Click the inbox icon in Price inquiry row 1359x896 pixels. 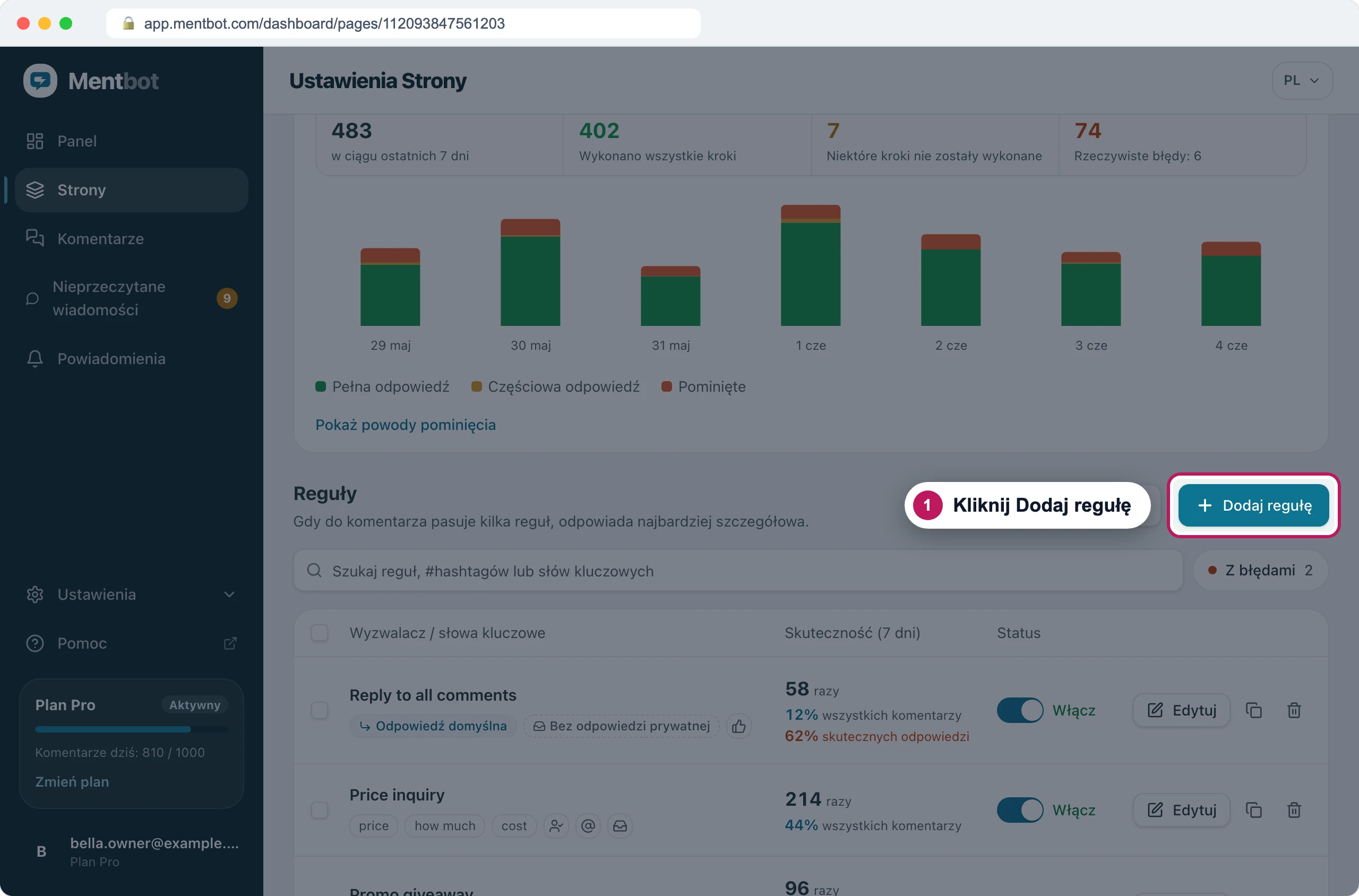click(620, 826)
